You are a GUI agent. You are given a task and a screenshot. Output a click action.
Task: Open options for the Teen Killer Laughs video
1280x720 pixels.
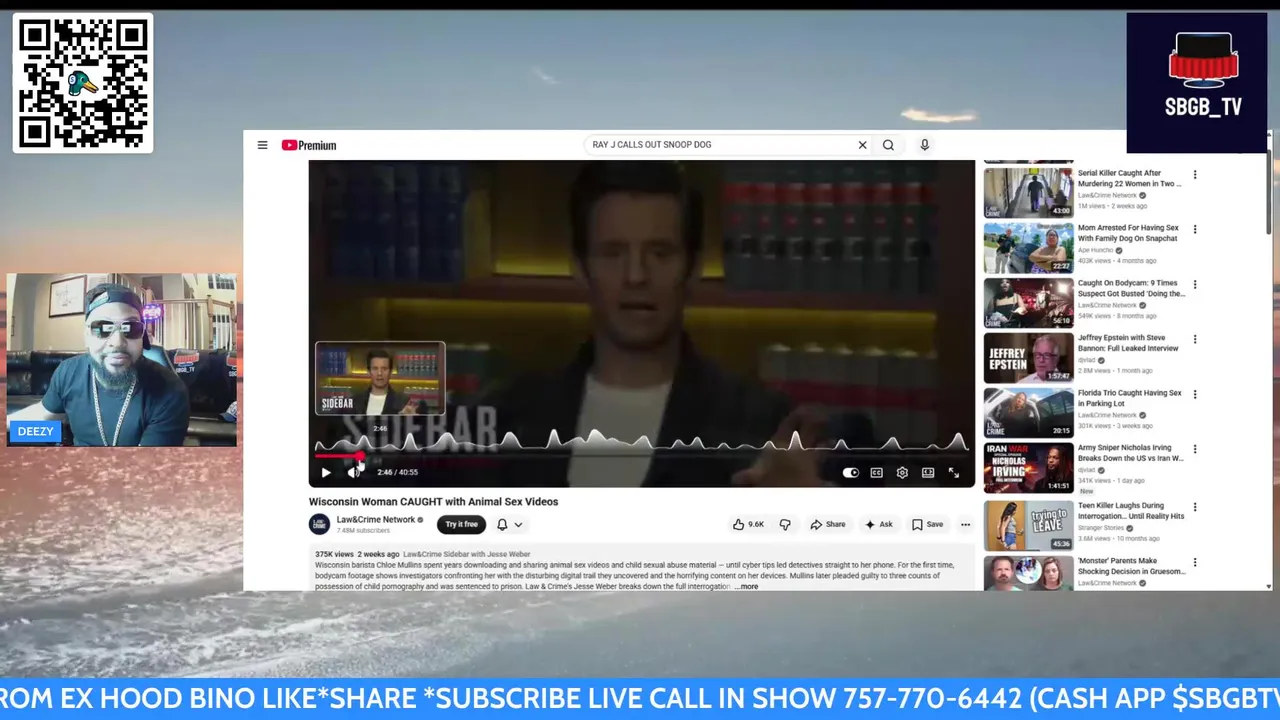(1194, 508)
